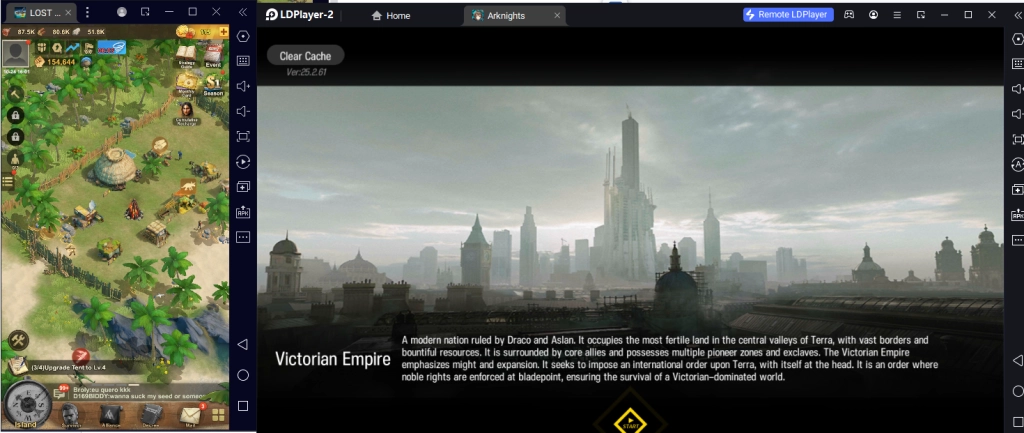Add gold with the plus button
The height and width of the screenshot is (433, 1024).
(223, 31)
